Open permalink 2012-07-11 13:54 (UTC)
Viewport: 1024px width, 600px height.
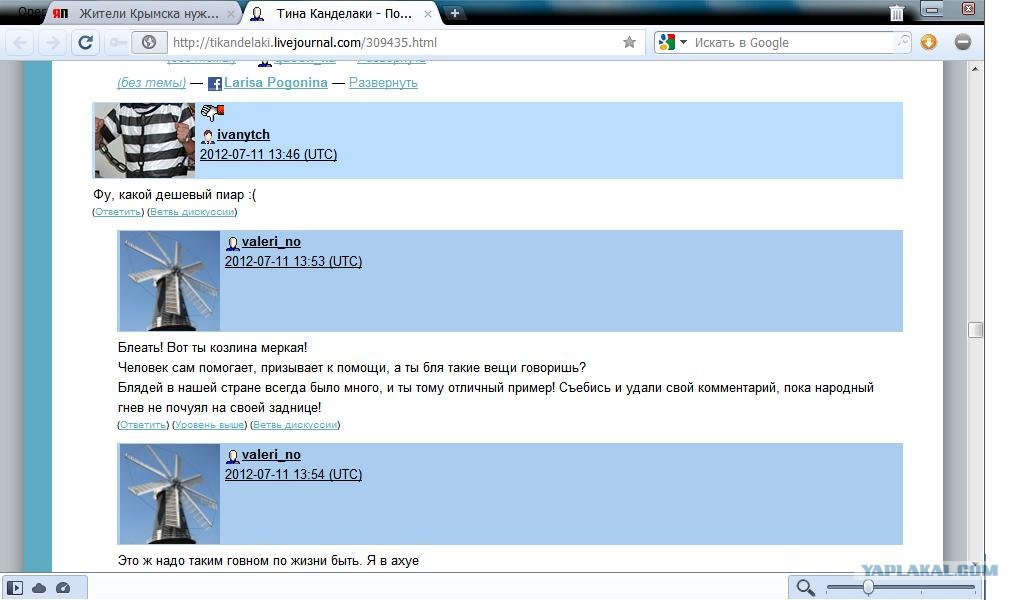click(x=293, y=475)
